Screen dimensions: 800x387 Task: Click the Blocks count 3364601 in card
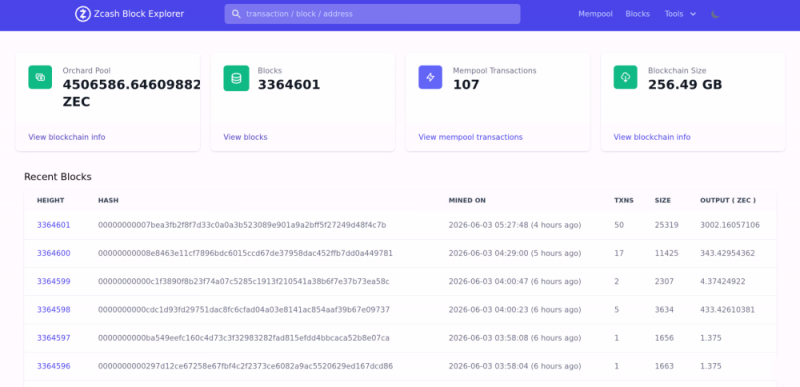tap(289, 85)
